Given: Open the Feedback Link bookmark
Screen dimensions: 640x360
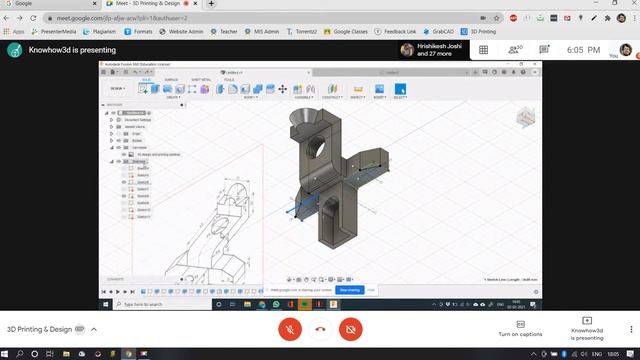Looking at the screenshot, I should click(395, 31).
